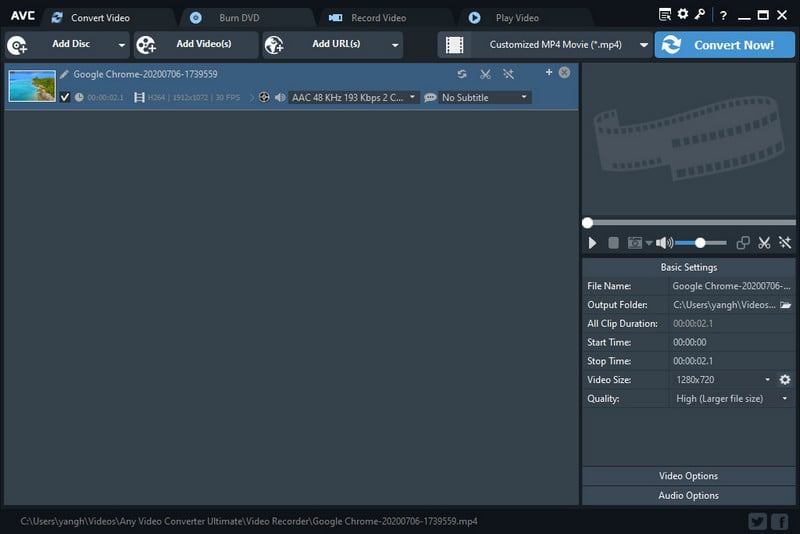This screenshot has height=534, width=800.
Task: Expand the Add Disc dropdown arrow
Action: tap(121, 45)
